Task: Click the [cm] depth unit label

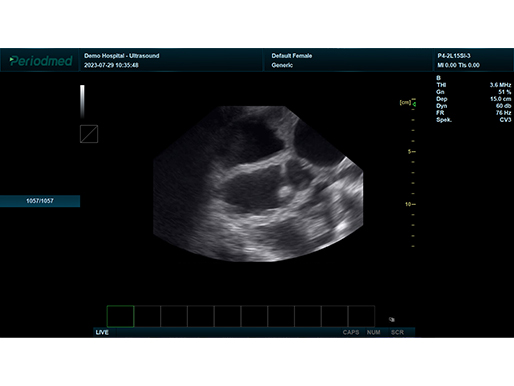Action: [405, 102]
